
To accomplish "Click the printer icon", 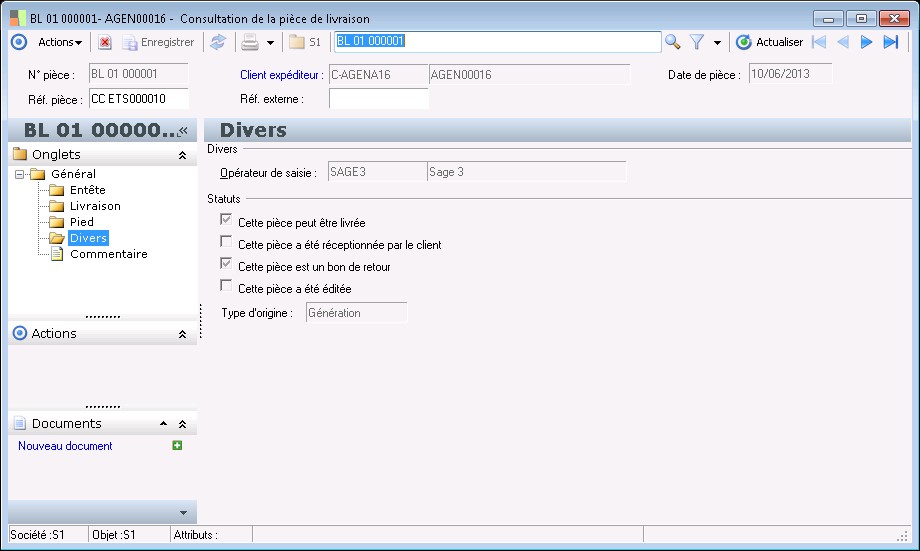I will pos(249,42).
